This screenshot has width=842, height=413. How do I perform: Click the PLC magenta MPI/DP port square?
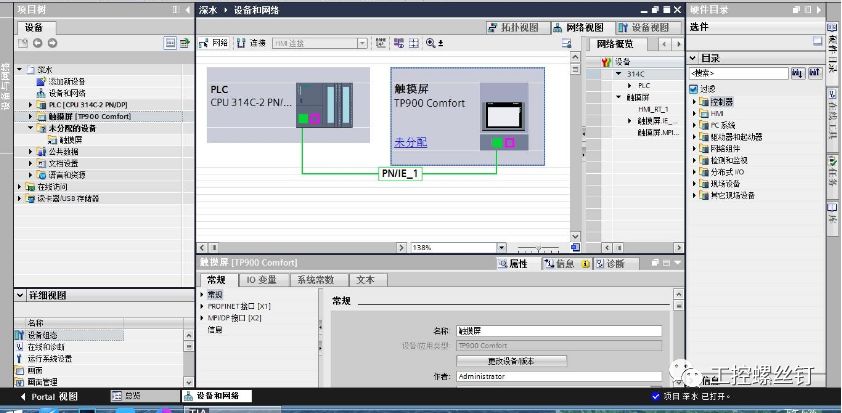[315, 119]
